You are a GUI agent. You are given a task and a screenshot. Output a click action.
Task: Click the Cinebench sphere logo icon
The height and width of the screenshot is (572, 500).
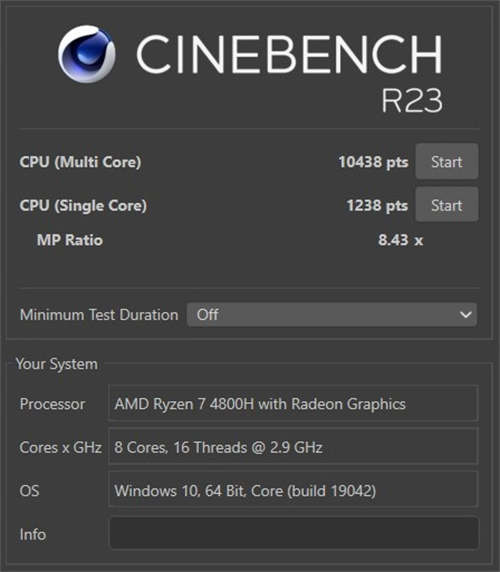click(87, 54)
